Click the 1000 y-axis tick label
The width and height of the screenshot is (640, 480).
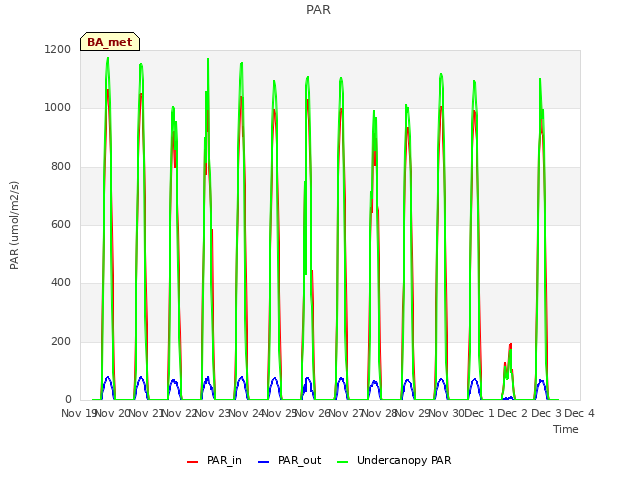click(57, 108)
